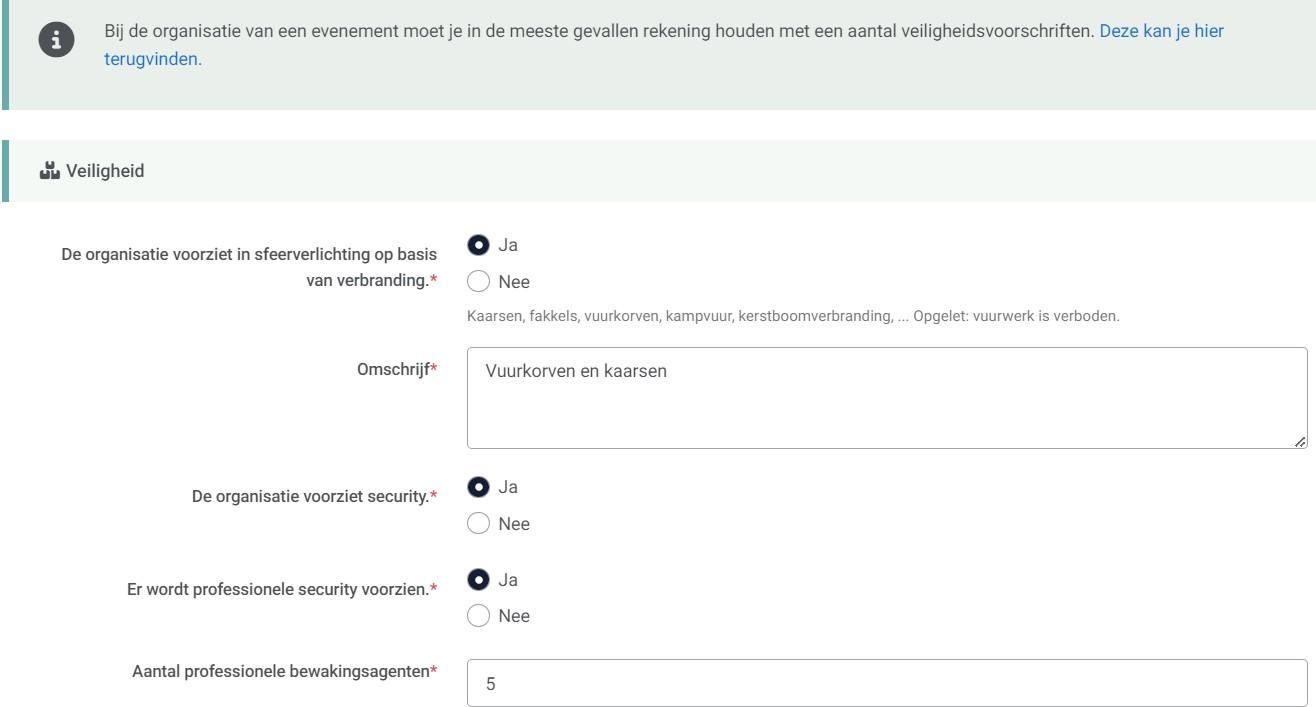The height and width of the screenshot is (707, 1316).
Task: Choose 'Ja' for organisatie voorziet security
Action: pos(478,487)
